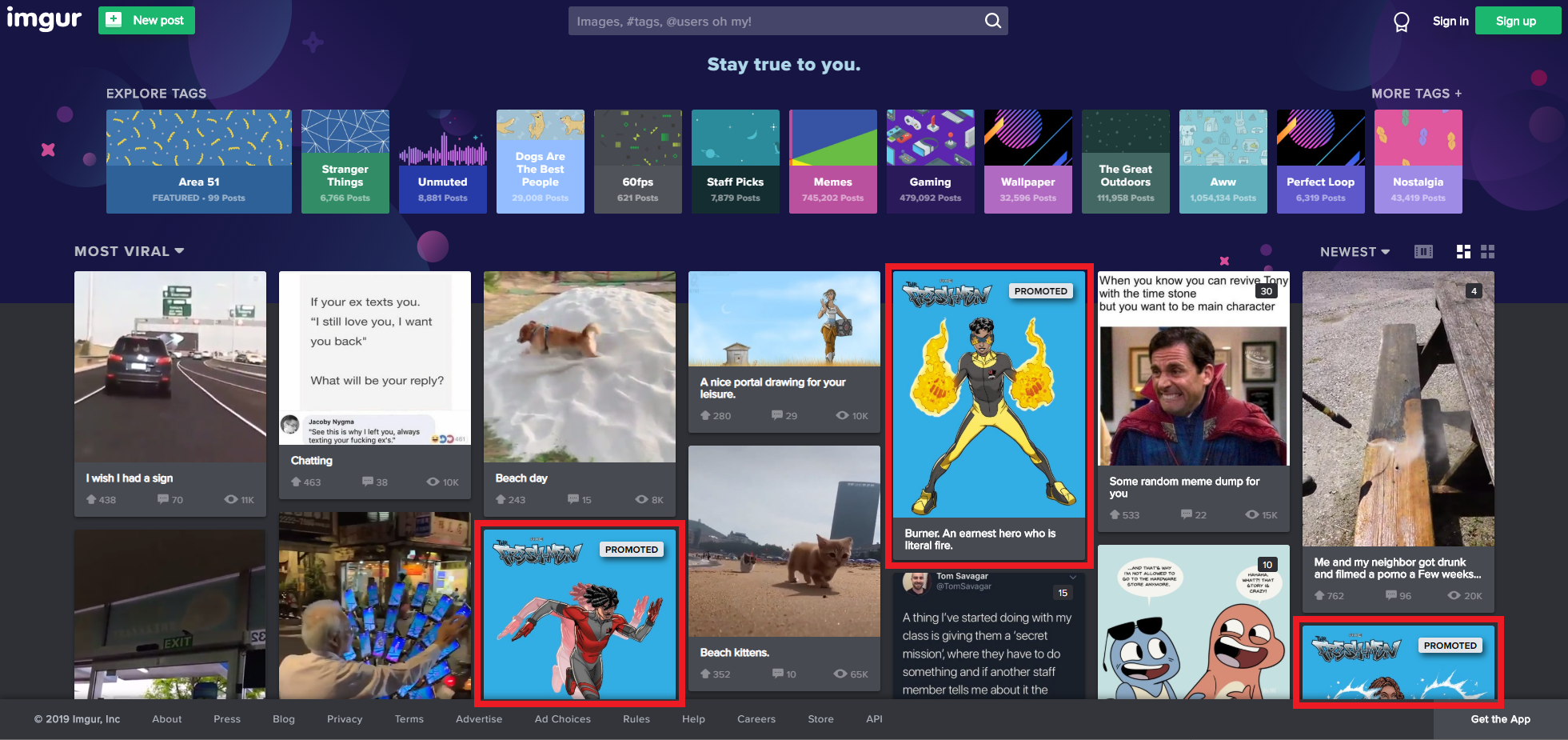
Task: Click the search magnifying glass icon
Action: (x=991, y=21)
